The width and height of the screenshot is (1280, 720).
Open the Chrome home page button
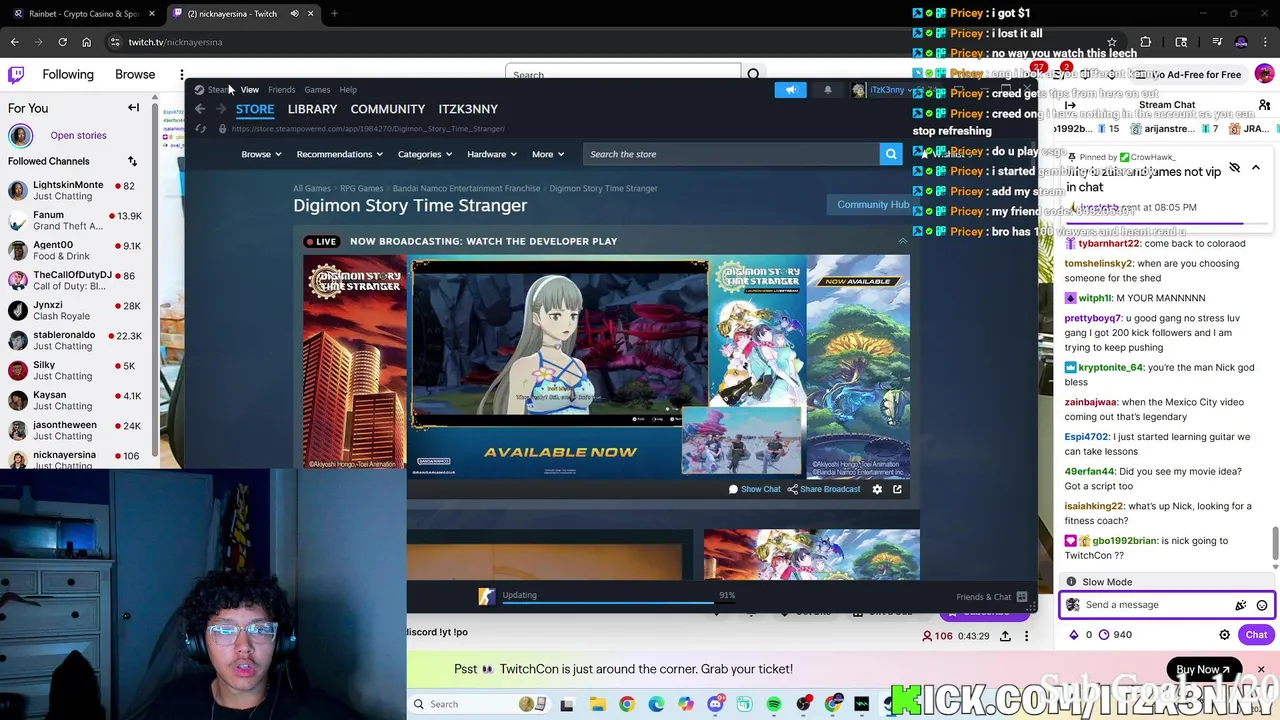click(86, 42)
